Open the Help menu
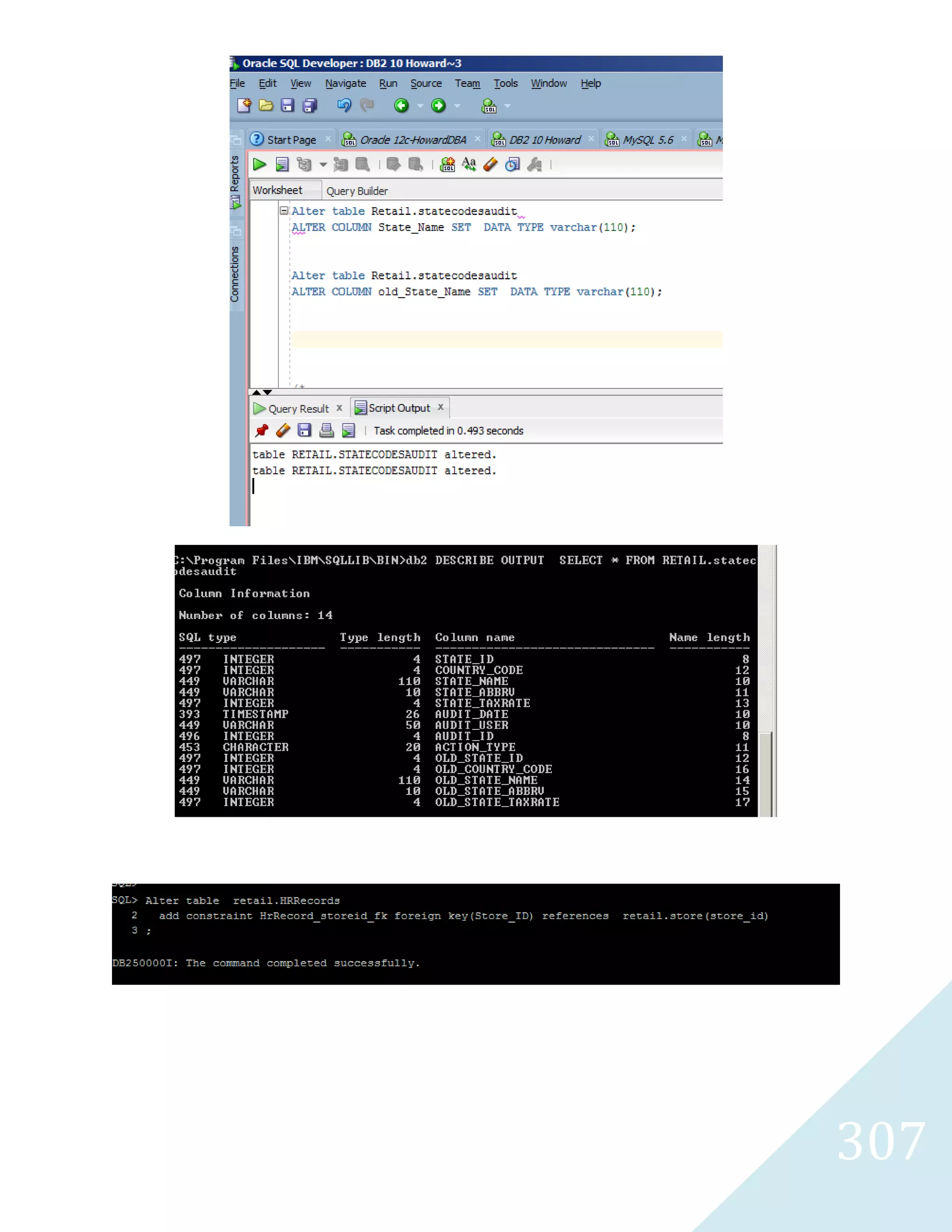Viewport: 952px width, 1232px height. (591, 83)
